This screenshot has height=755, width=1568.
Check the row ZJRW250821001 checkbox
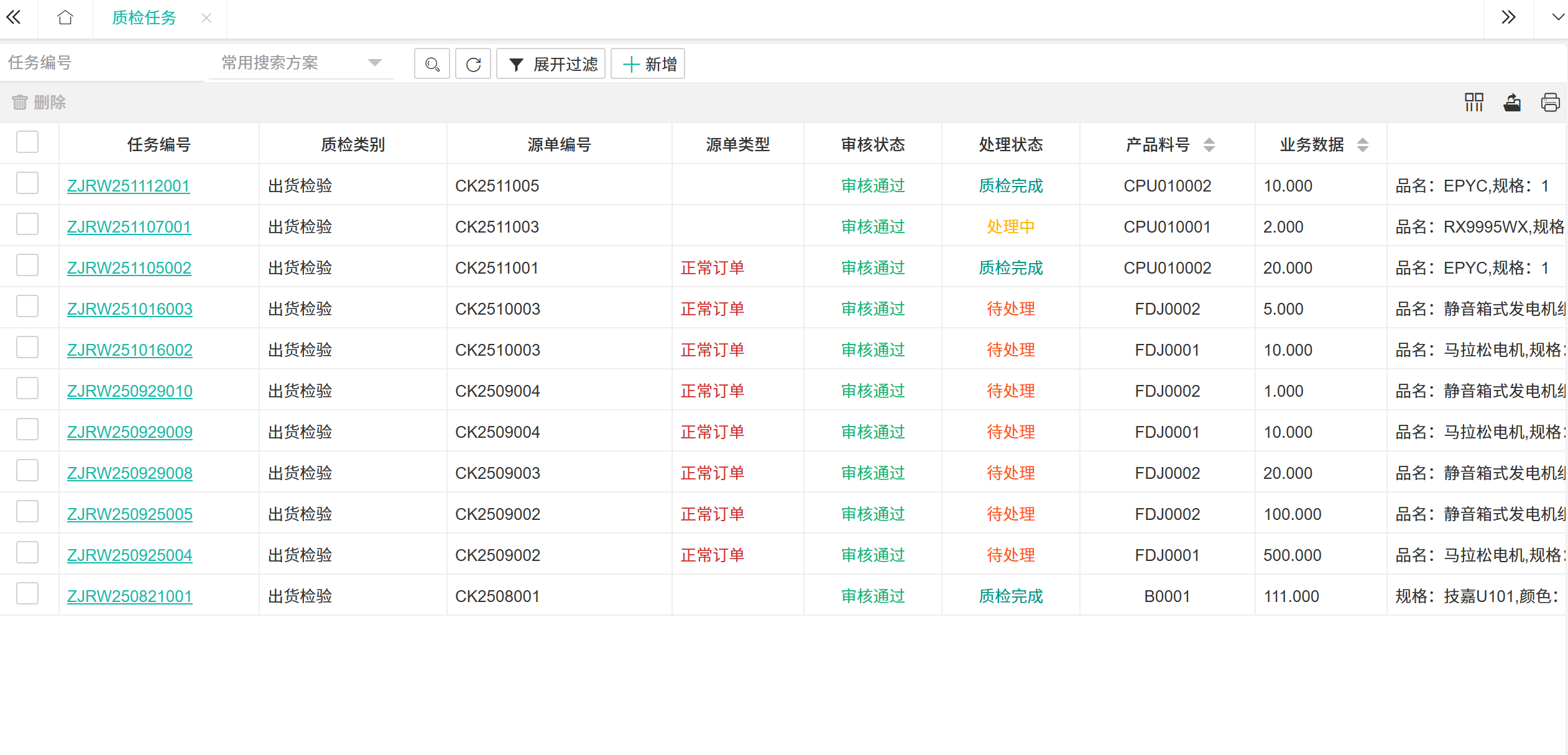tap(27, 595)
